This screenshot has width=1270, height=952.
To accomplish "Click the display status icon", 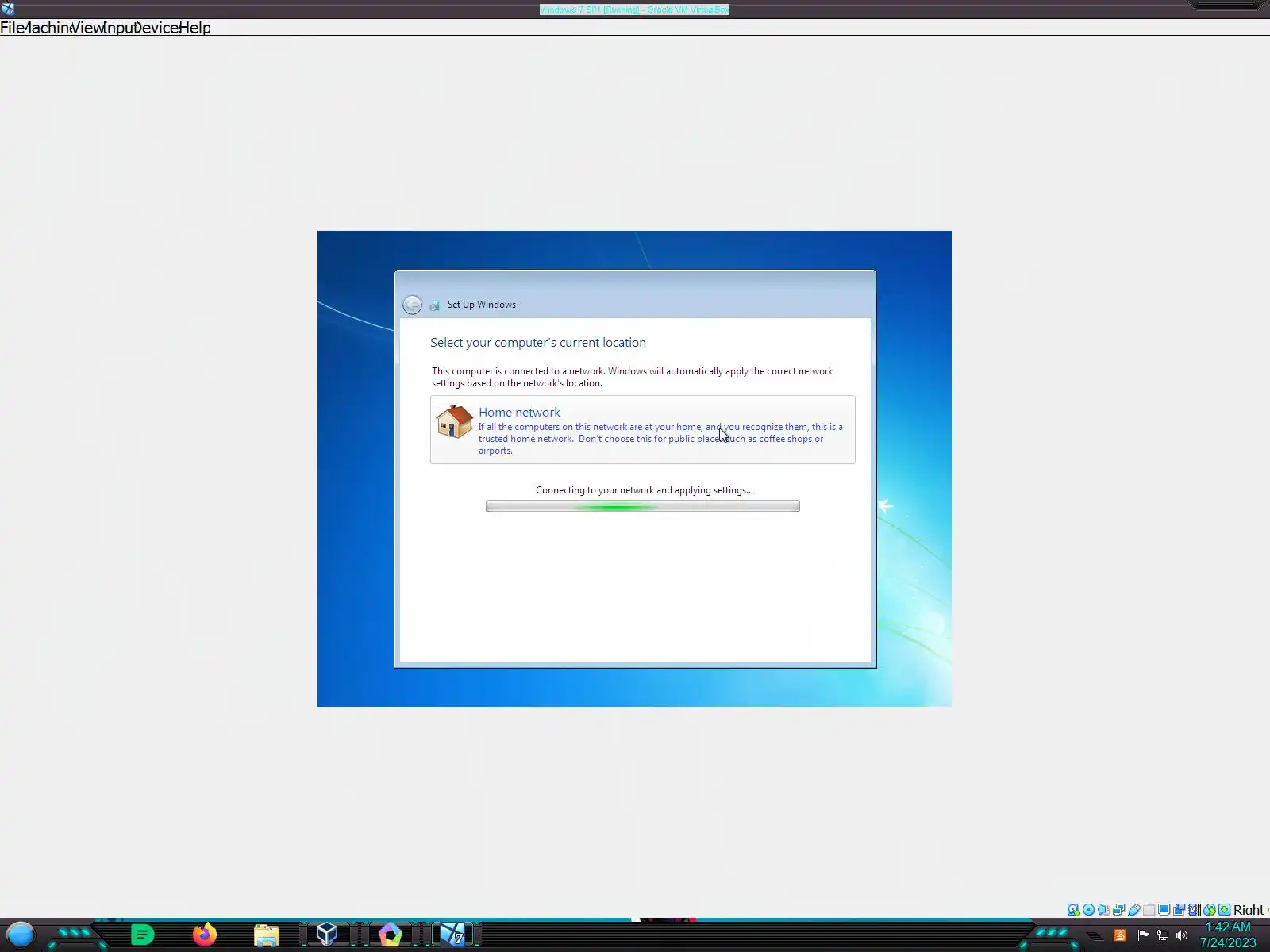I will click(x=1164, y=910).
